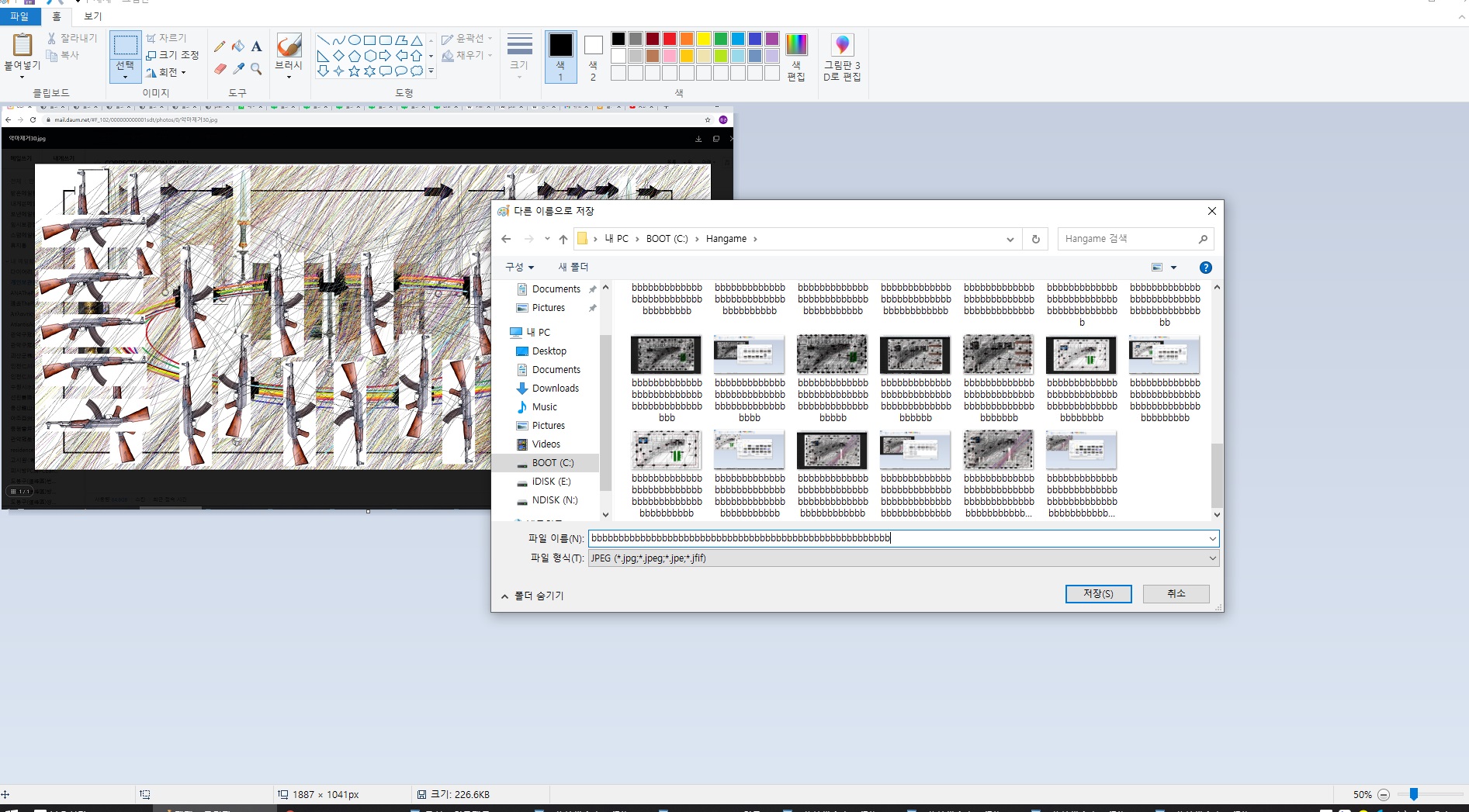Click Hangame in the address path
Viewport: 1469px width, 812px height.
(x=726, y=239)
